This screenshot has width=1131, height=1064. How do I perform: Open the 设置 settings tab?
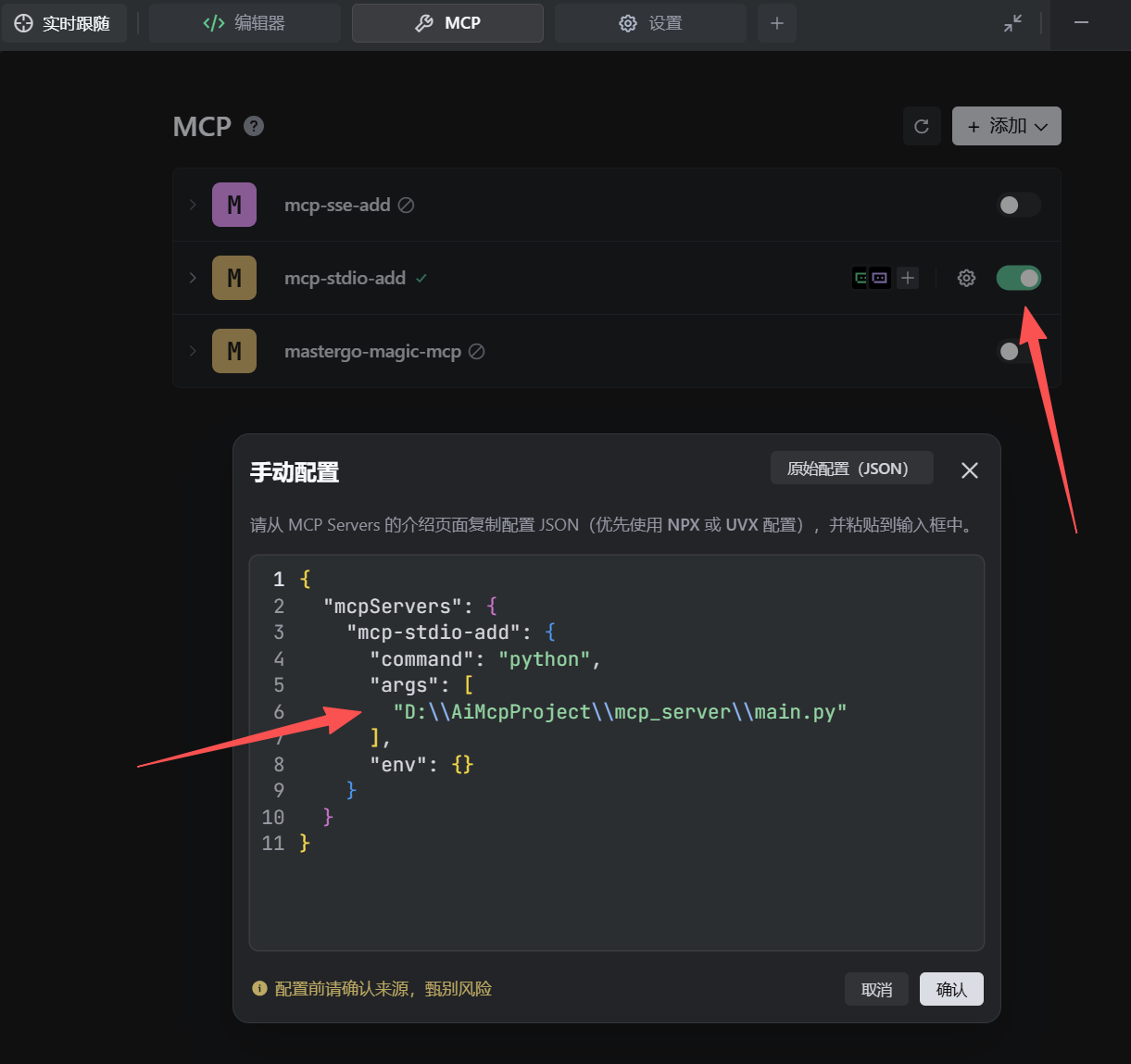(x=650, y=23)
